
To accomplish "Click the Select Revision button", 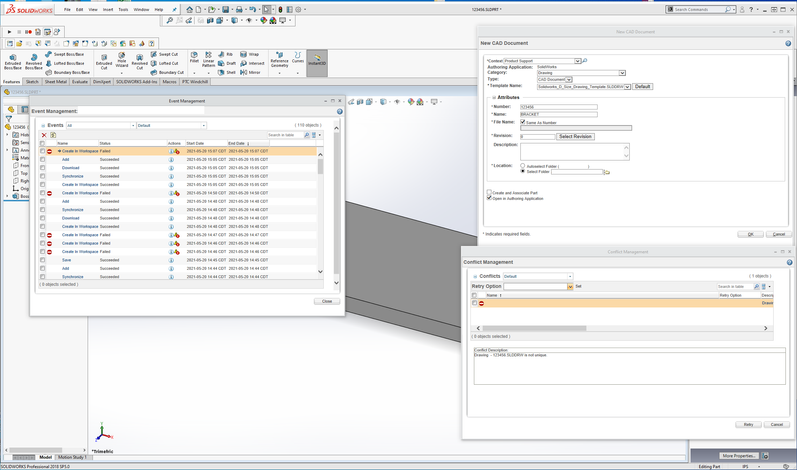I will tap(576, 136).
